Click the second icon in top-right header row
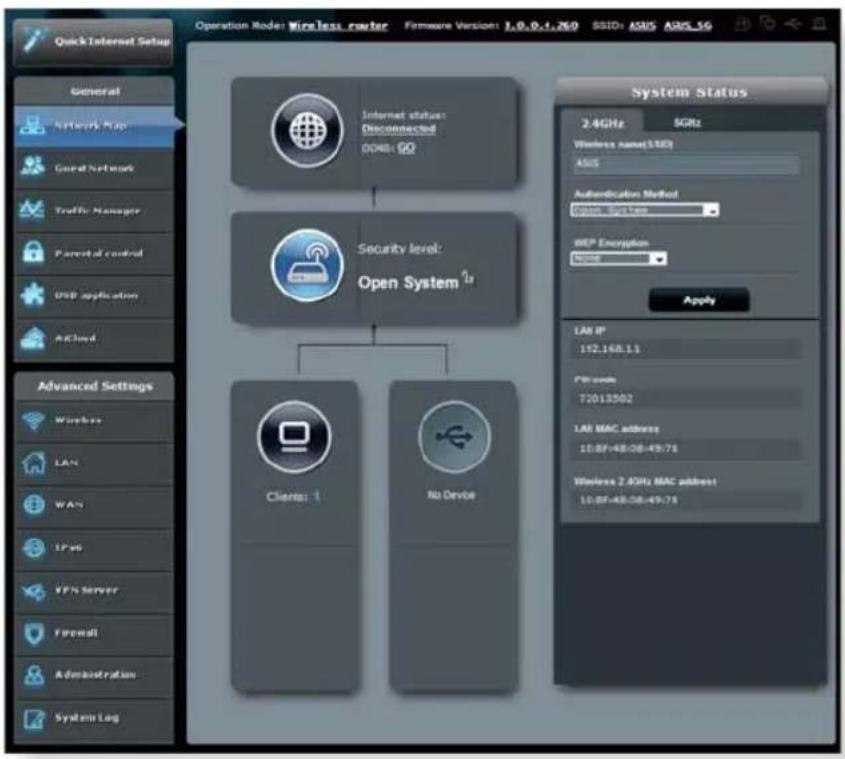Viewport: 845px width, 759px height. (x=767, y=24)
